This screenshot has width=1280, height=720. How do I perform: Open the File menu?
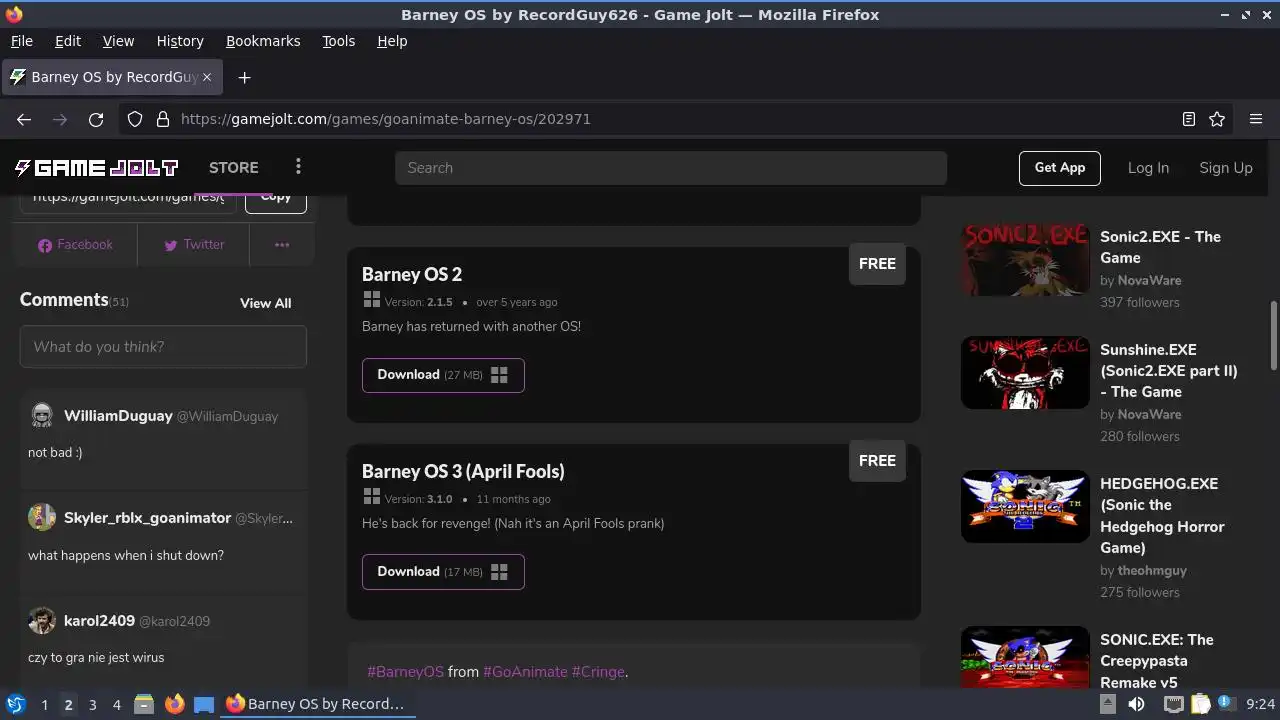pyautogui.click(x=21, y=41)
